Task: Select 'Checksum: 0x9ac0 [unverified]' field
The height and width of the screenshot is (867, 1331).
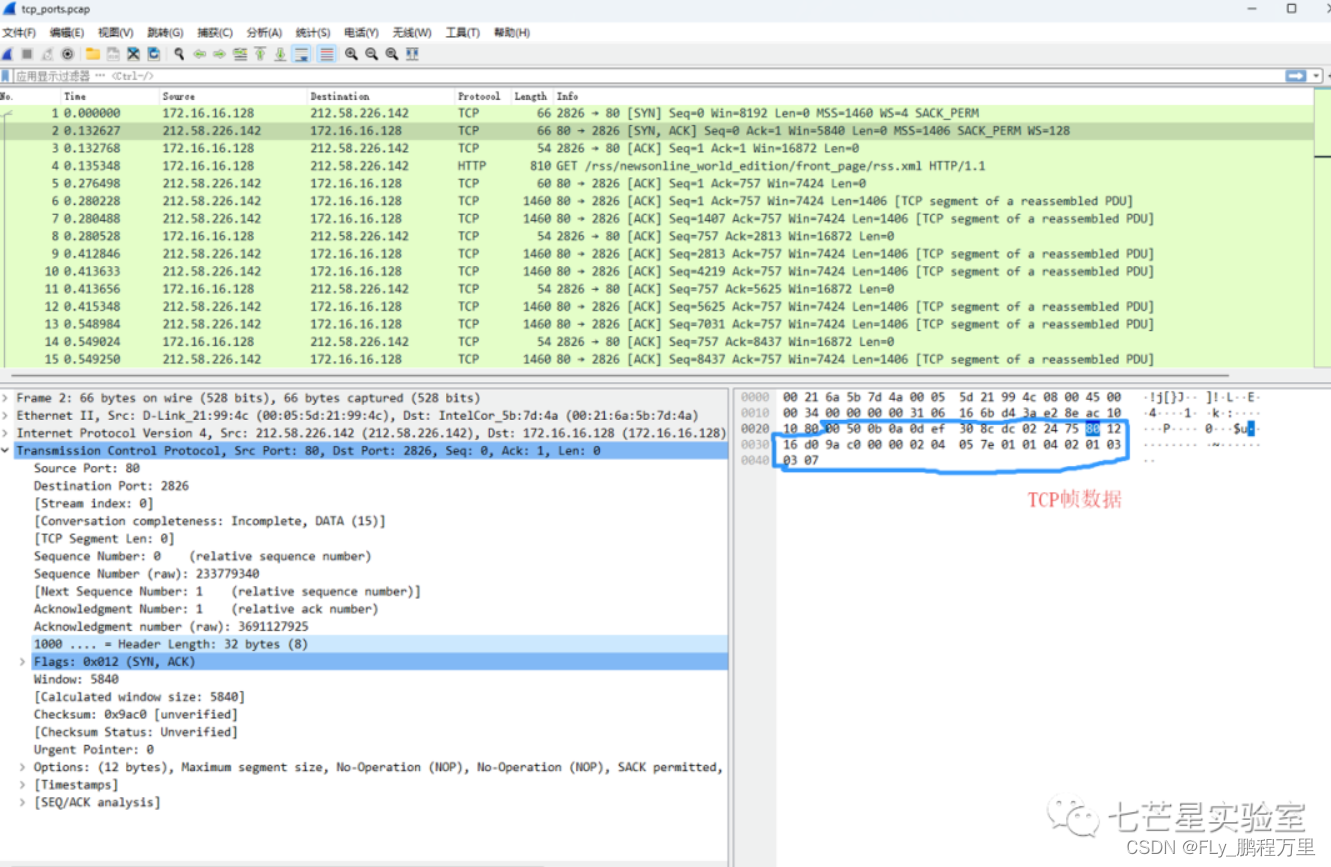Action: point(135,714)
